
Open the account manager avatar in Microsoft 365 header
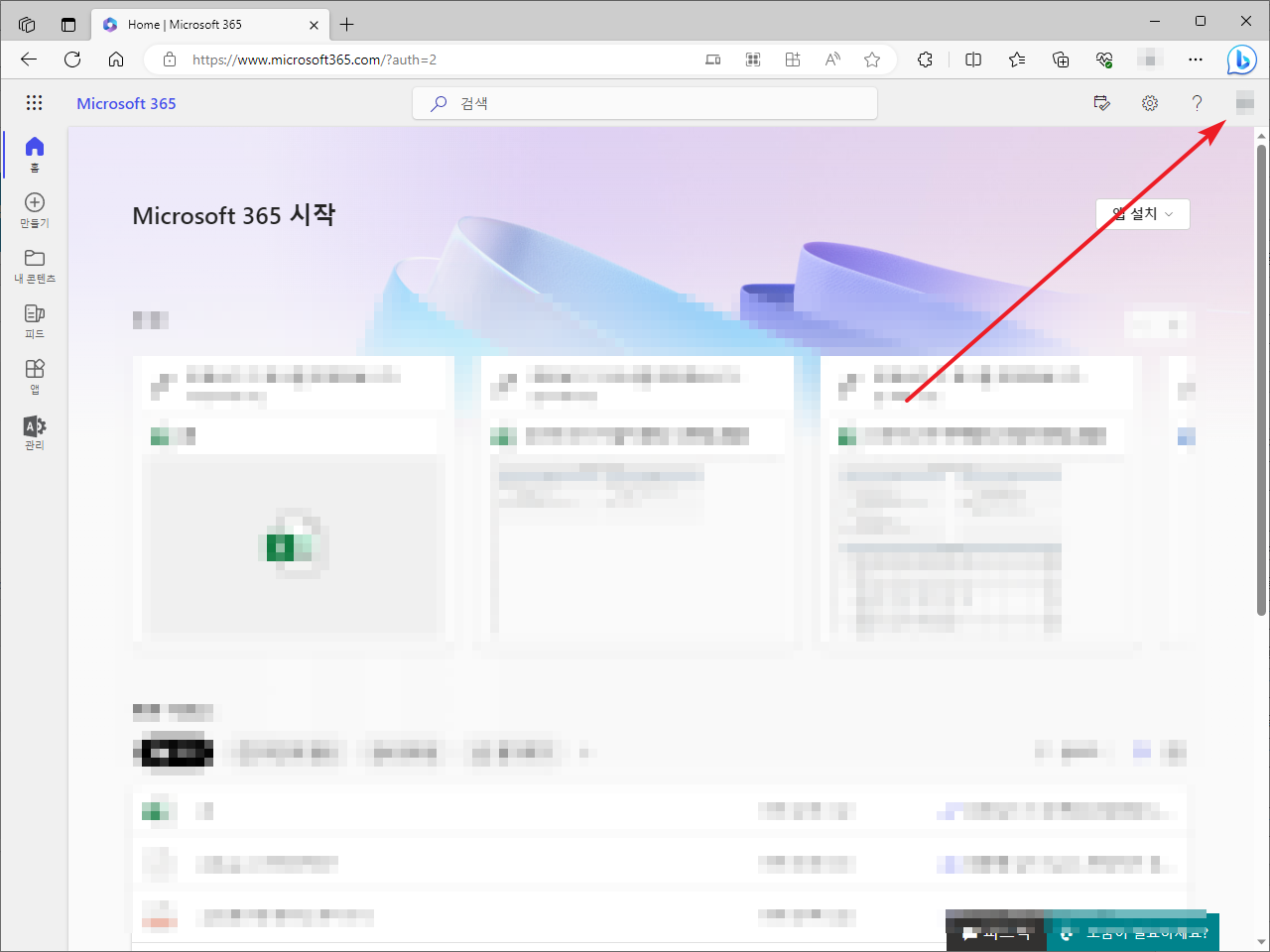pos(1245,103)
